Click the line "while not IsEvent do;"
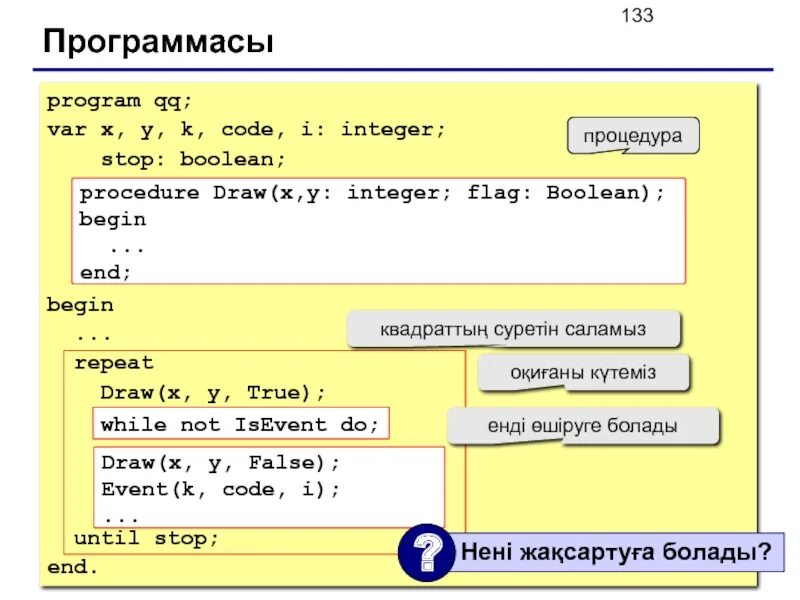The width and height of the screenshot is (800, 600). pos(240,424)
